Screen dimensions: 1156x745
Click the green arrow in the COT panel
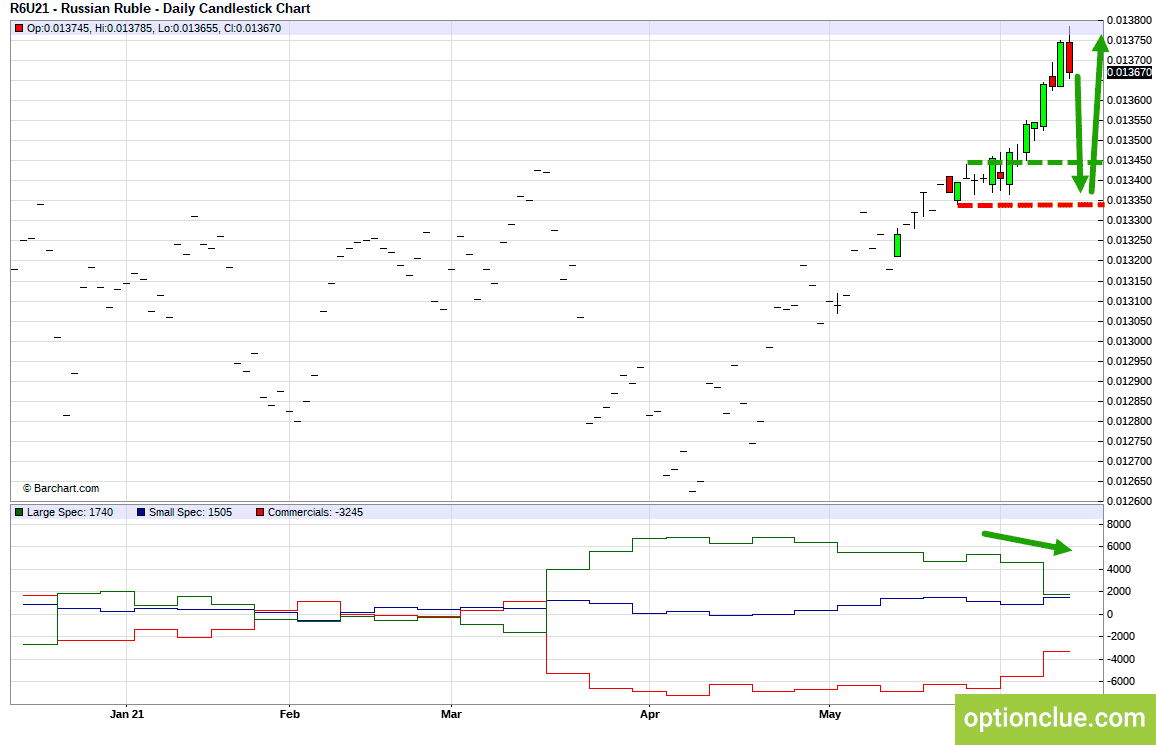[x=1027, y=542]
